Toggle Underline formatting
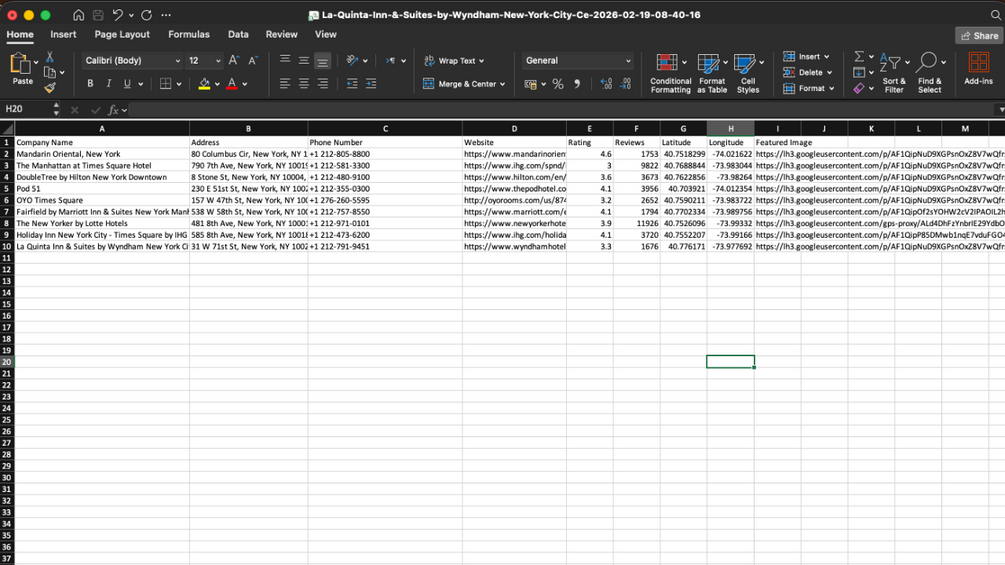Image resolution: width=1005 pixels, height=565 pixels. (x=127, y=83)
